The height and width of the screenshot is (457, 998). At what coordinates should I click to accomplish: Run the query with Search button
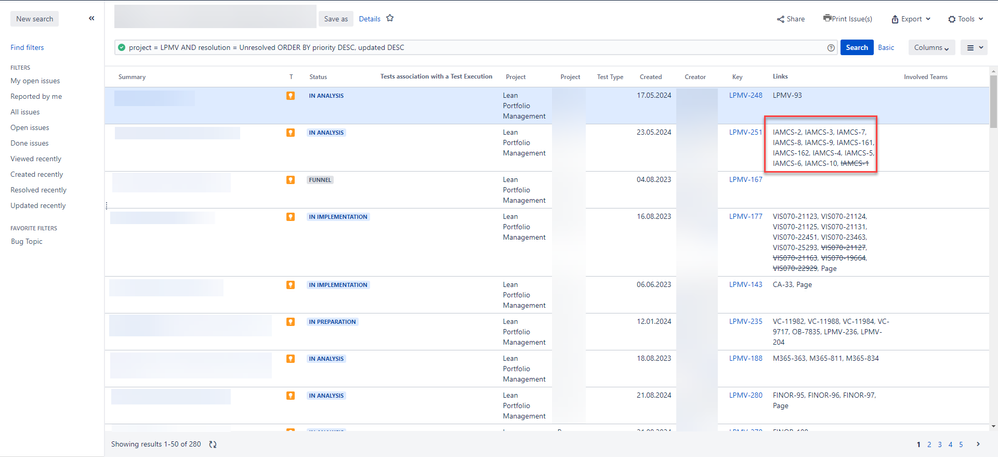coord(857,48)
